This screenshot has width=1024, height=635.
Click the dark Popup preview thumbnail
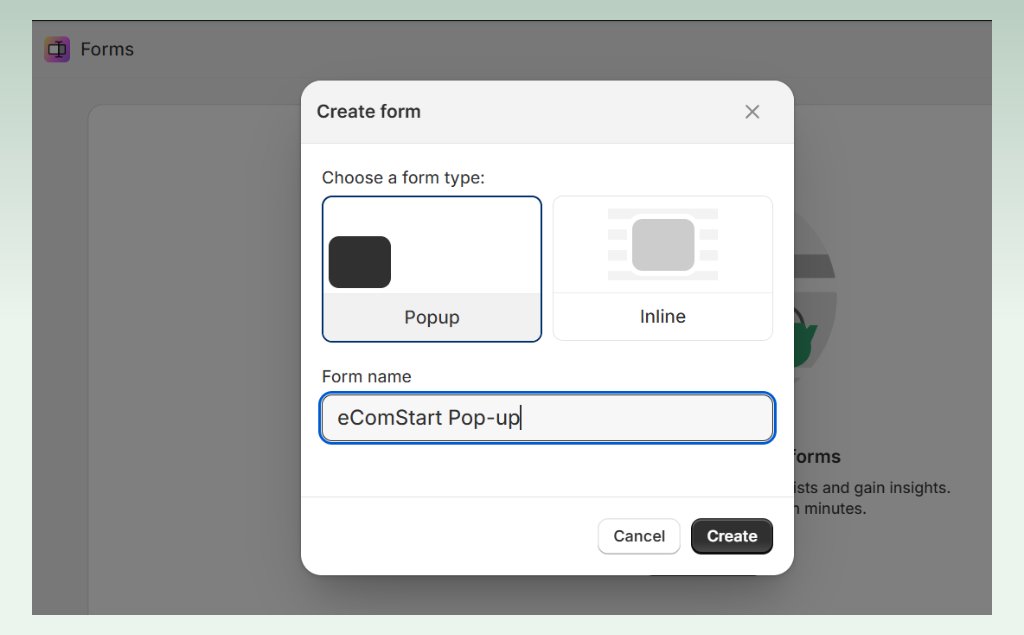(360, 262)
